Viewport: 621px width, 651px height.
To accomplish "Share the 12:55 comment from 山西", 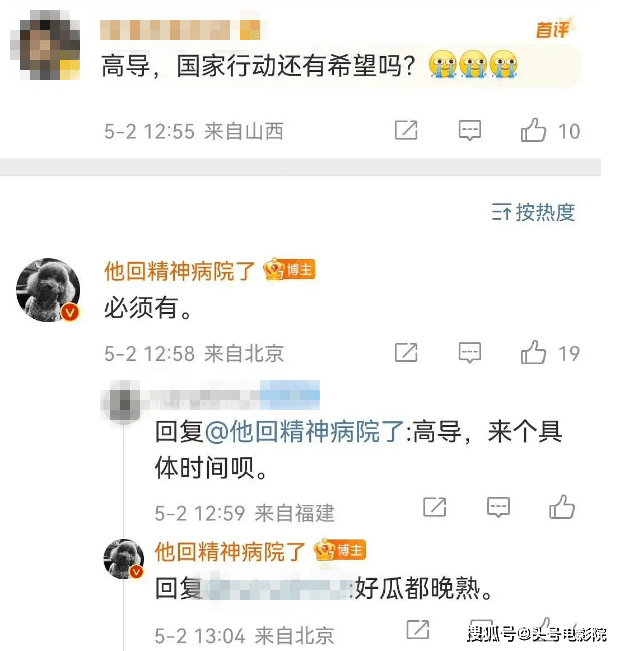I will click(x=406, y=130).
